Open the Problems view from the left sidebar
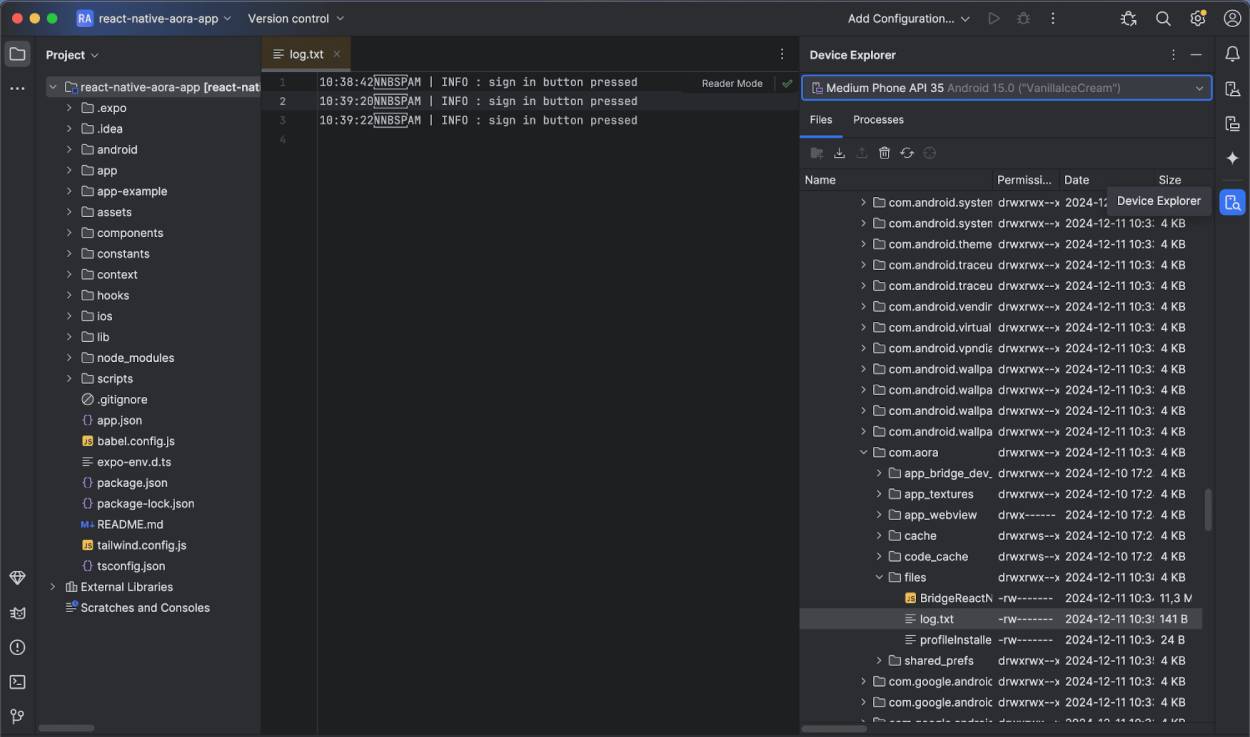The image size is (1250, 737). 17,647
